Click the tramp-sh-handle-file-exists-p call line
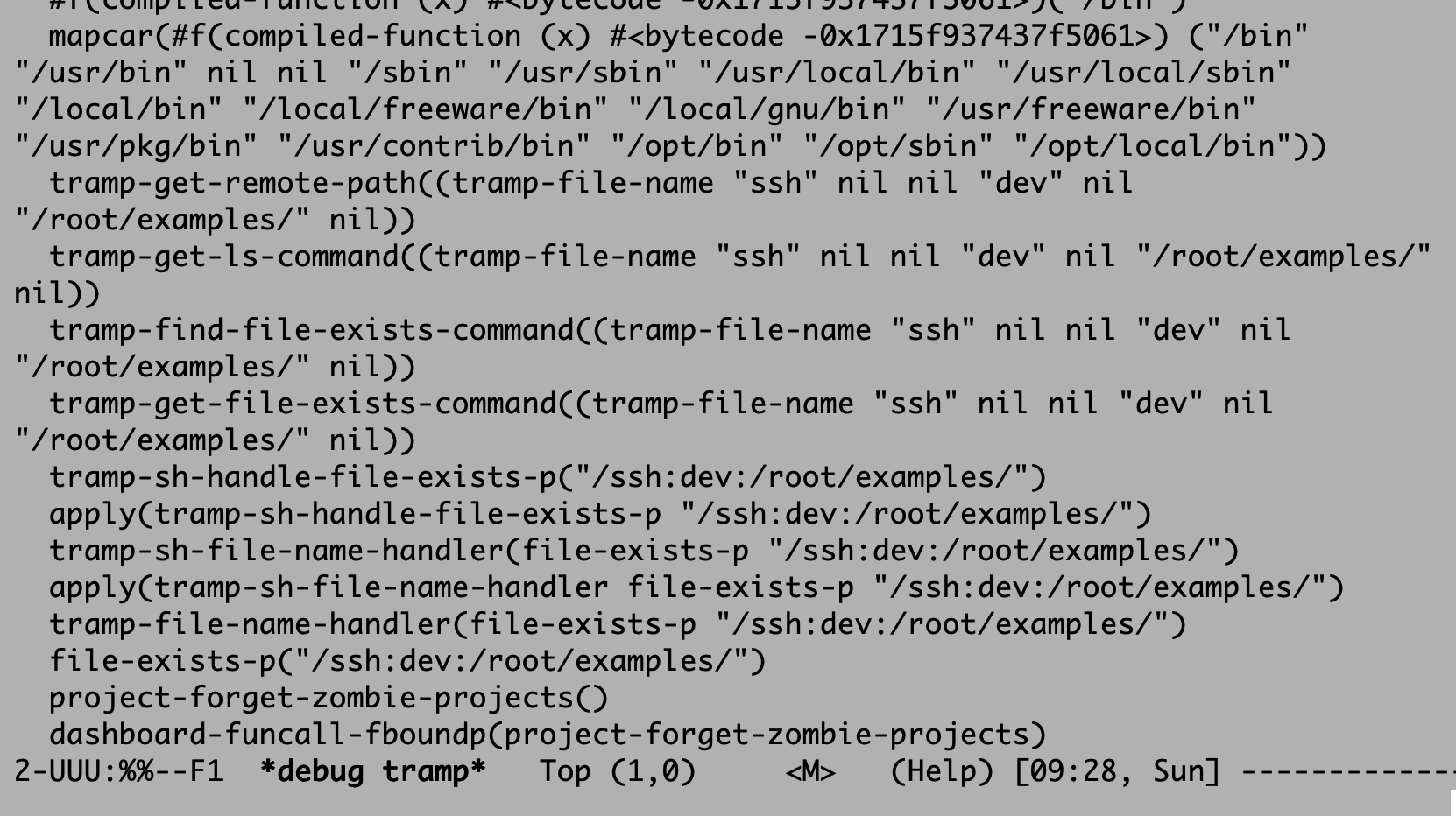The image size is (1456, 816). coord(548,477)
